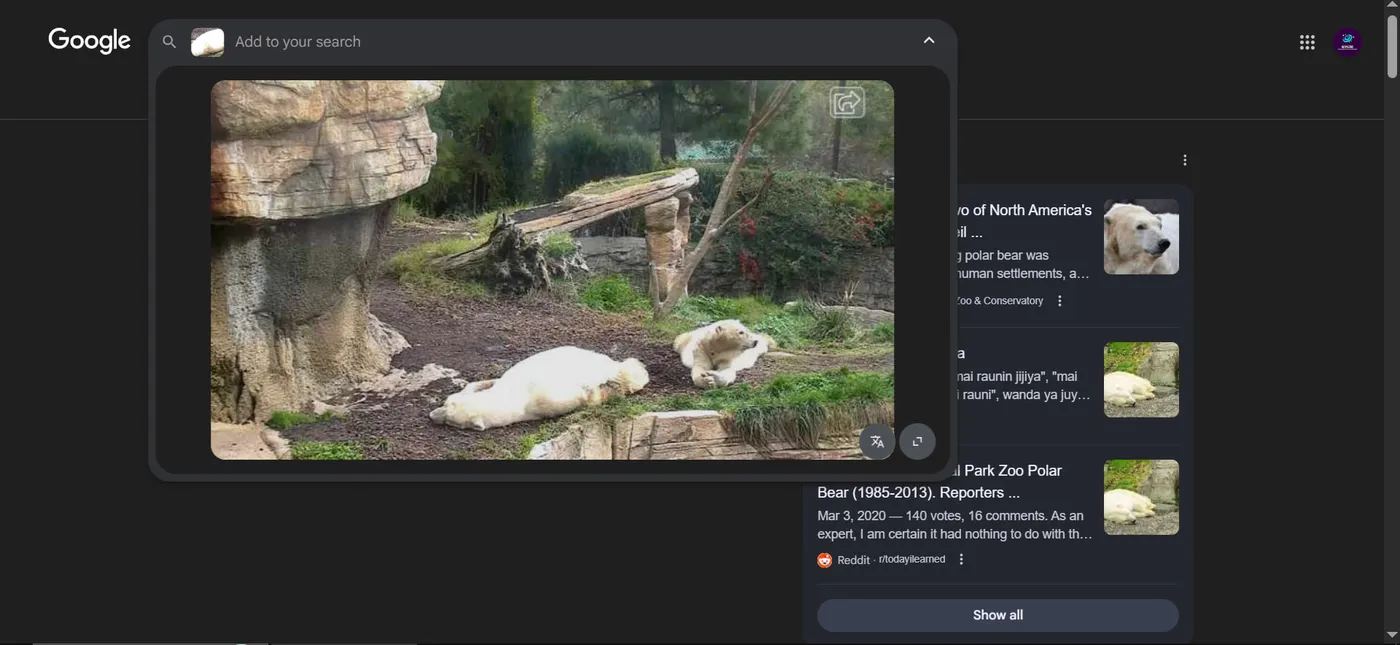Screen dimensions: 1400x645
Task: Select the small image thumbnail in search bar
Action: pos(207,42)
